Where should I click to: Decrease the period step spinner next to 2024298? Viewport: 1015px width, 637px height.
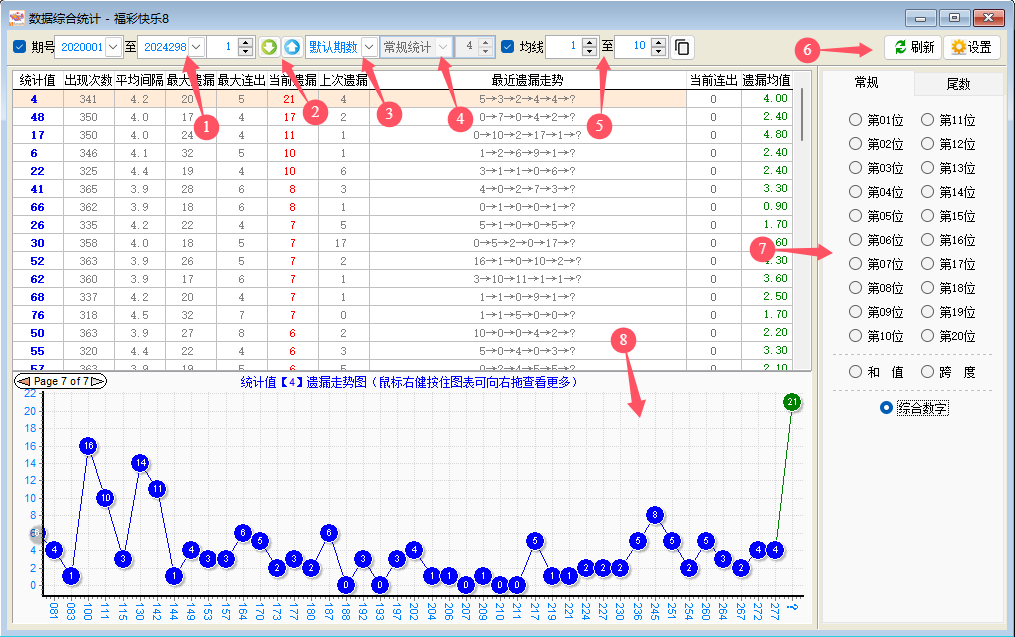click(x=245, y=52)
